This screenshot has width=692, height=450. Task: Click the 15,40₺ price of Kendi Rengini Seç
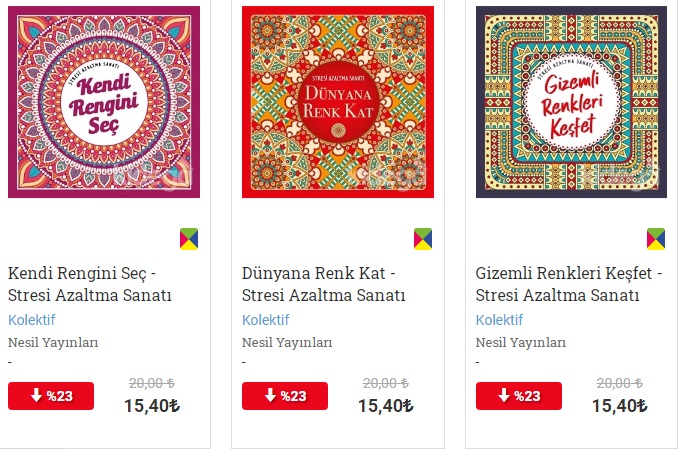point(152,405)
